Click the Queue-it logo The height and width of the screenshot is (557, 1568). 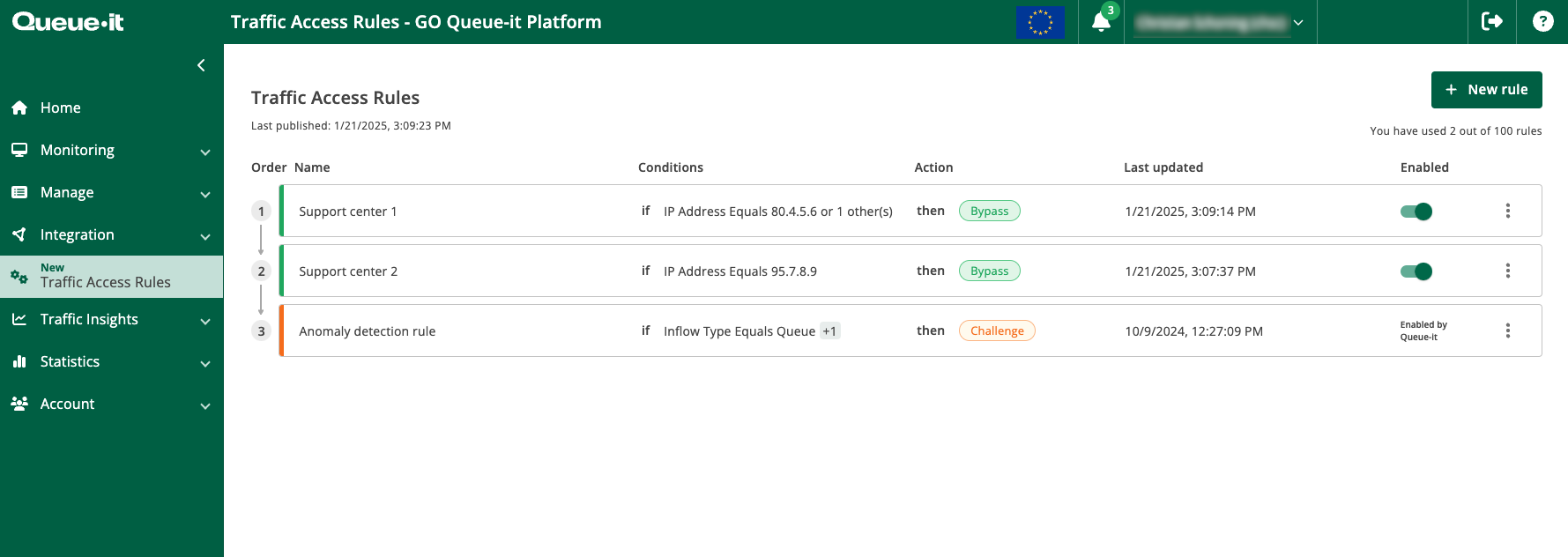tap(68, 22)
